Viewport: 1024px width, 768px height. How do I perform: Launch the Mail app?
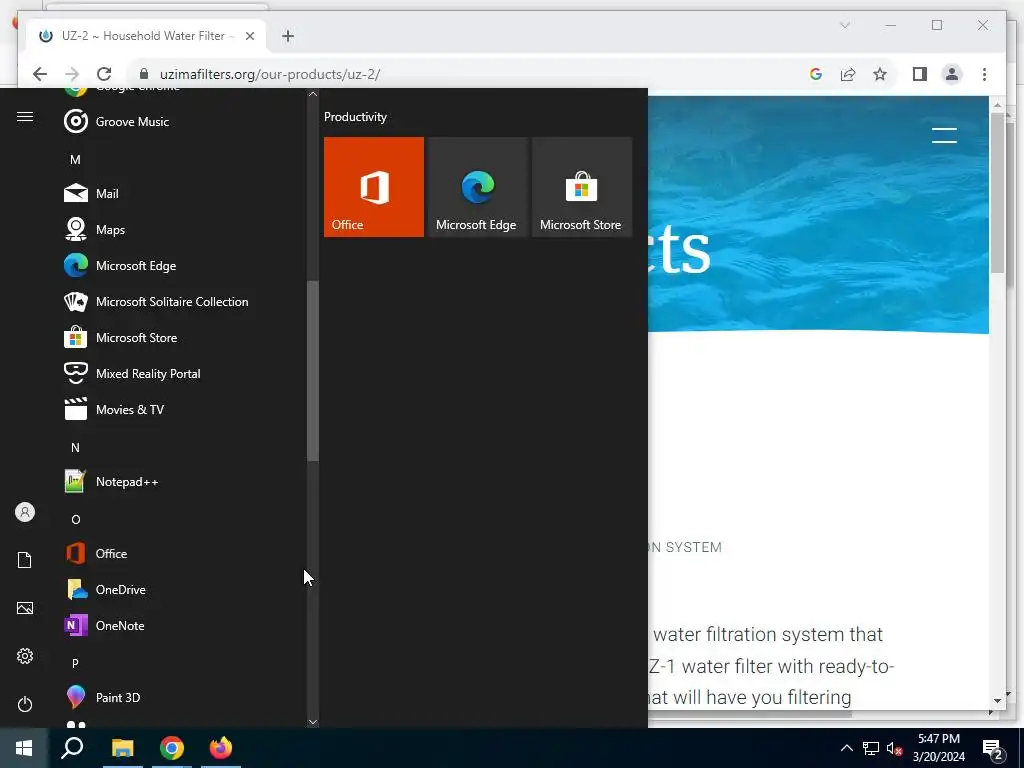[x=183, y=193]
